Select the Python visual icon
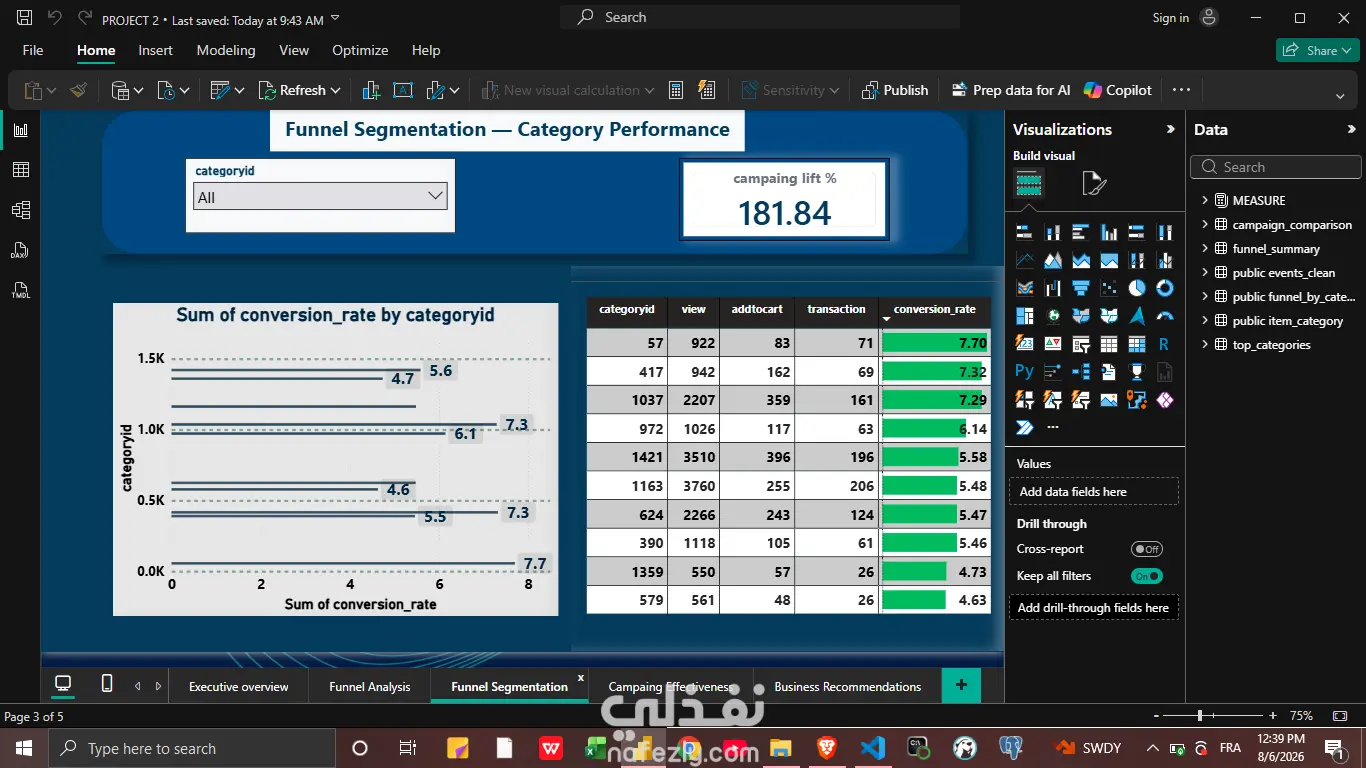Viewport: 1366px width, 768px height. tap(1024, 371)
